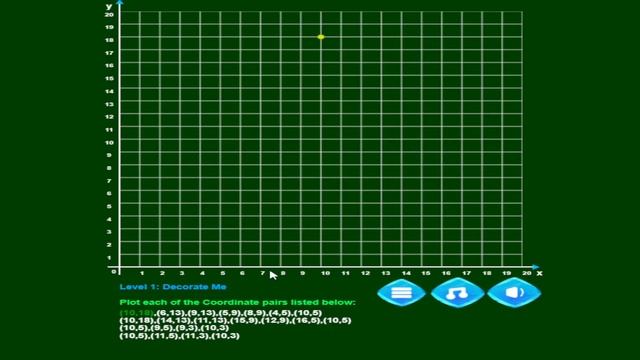The image size is (640, 360).
Task: Click the 'x' axis name label
Action: coord(540,273)
